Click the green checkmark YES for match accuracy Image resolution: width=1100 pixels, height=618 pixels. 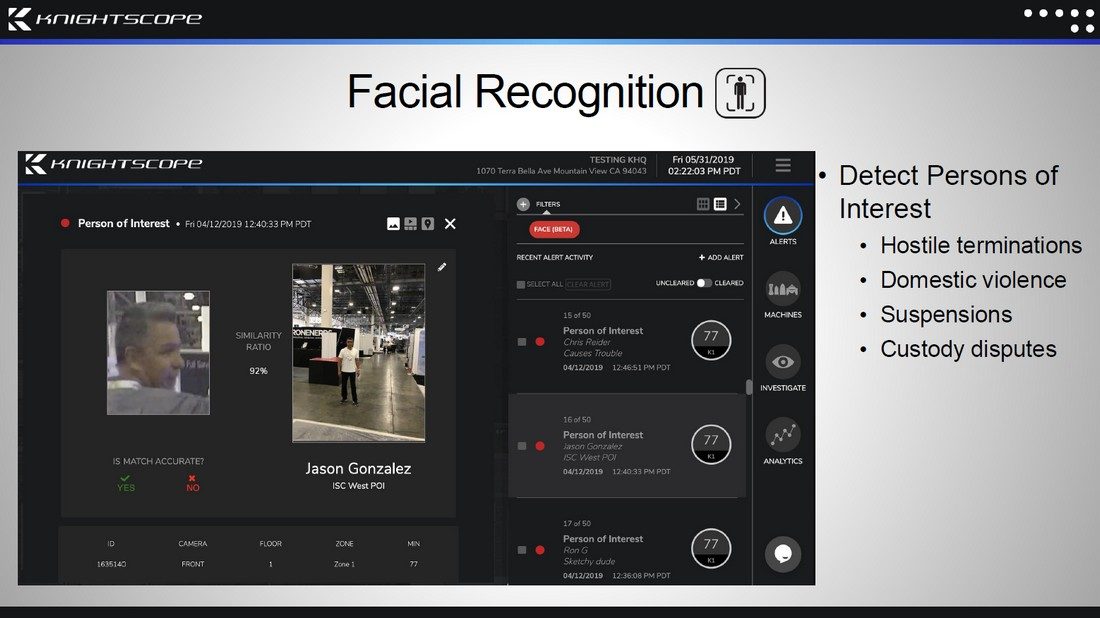126,483
